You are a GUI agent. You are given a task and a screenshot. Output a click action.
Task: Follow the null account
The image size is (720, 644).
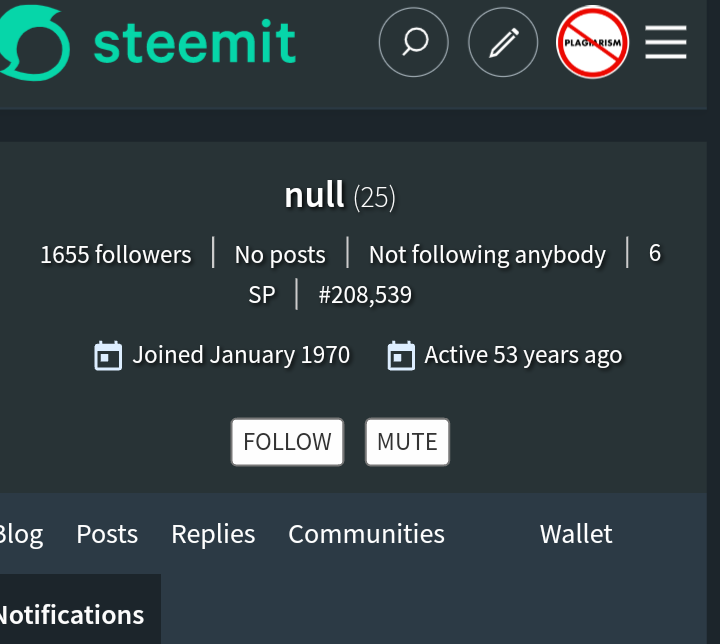click(287, 442)
